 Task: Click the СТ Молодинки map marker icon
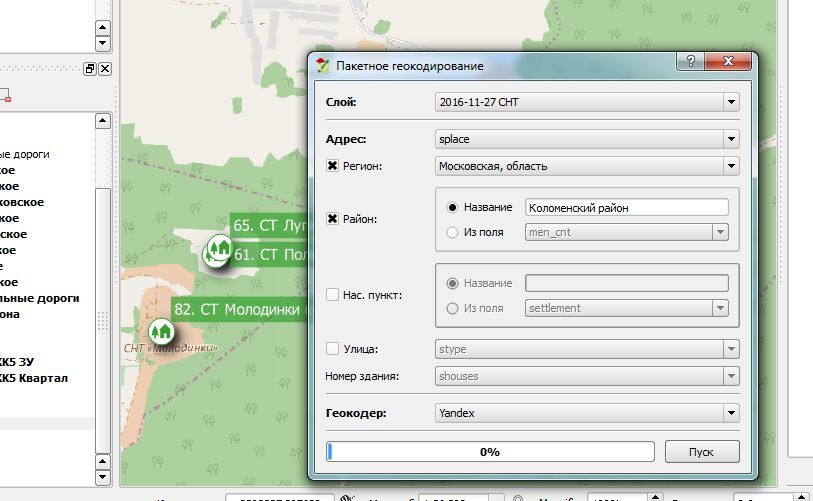(161, 331)
